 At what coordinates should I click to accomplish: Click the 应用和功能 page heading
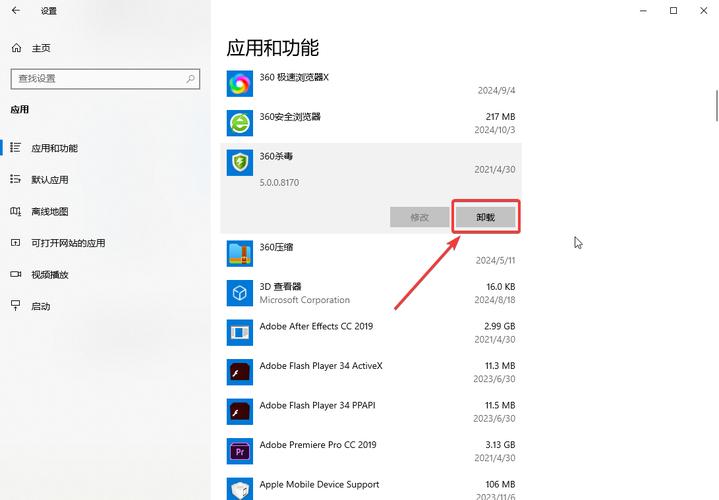pyautogui.click(x=273, y=48)
